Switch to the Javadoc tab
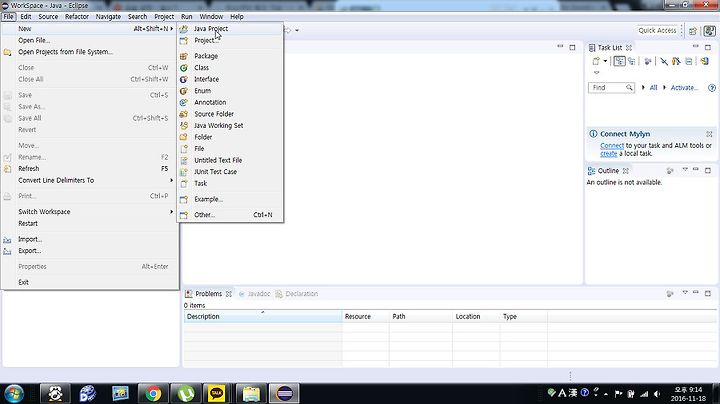The height and width of the screenshot is (404, 720). pyautogui.click(x=254, y=294)
